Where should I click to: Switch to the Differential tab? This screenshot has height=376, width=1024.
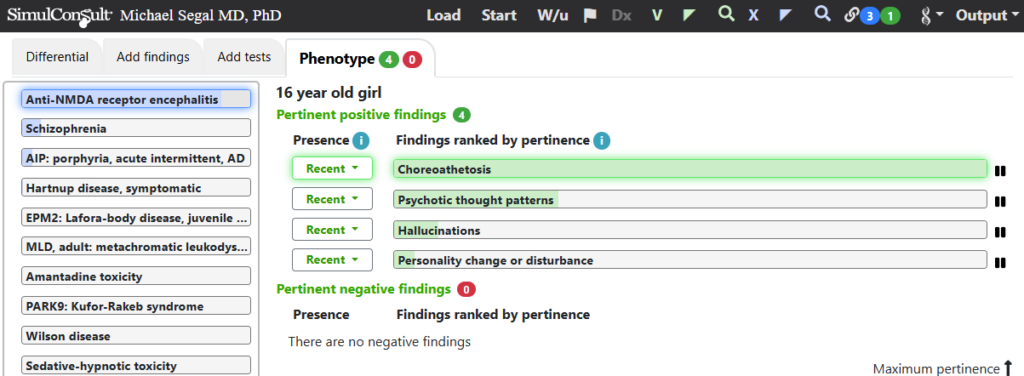point(57,57)
